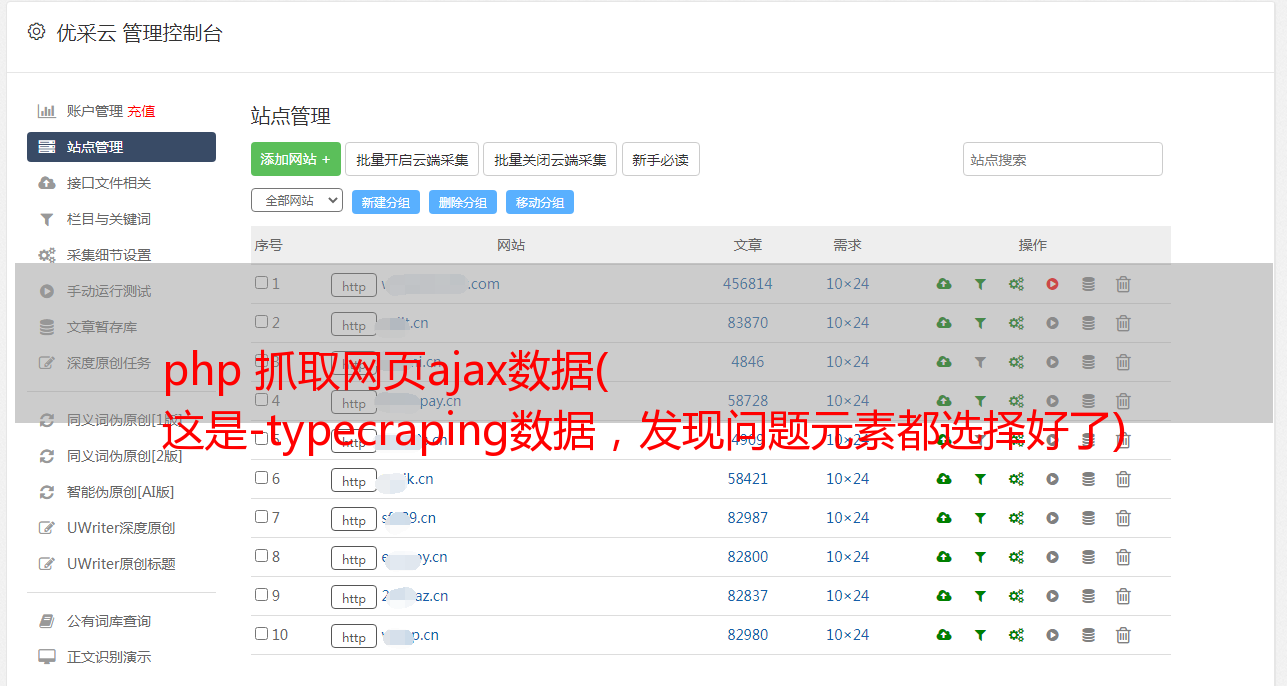The width and height of the screenshot is (1287, 686).
Task: Click the red 充值 recharge link
Action: [141, 111]
